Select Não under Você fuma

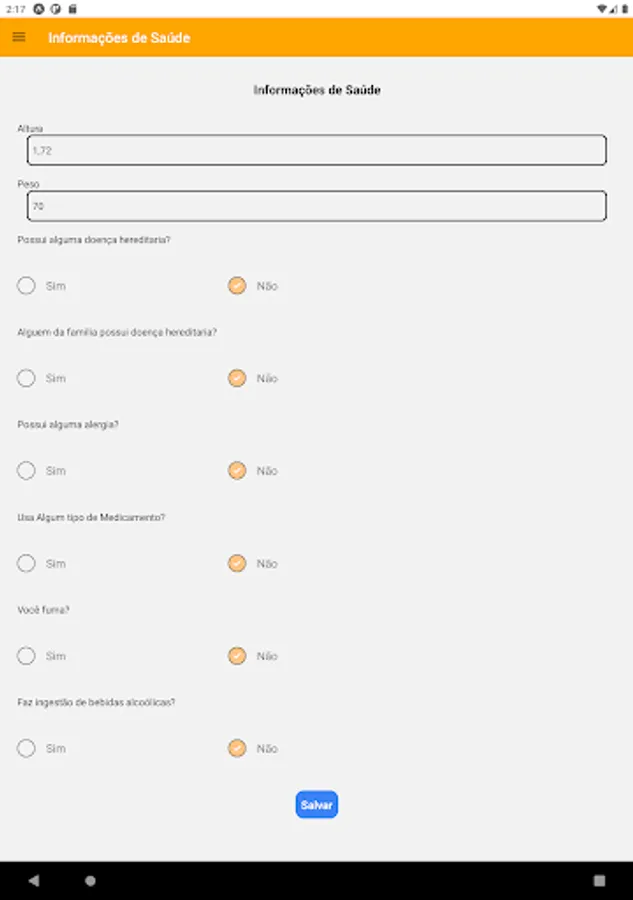coord(237,656)
